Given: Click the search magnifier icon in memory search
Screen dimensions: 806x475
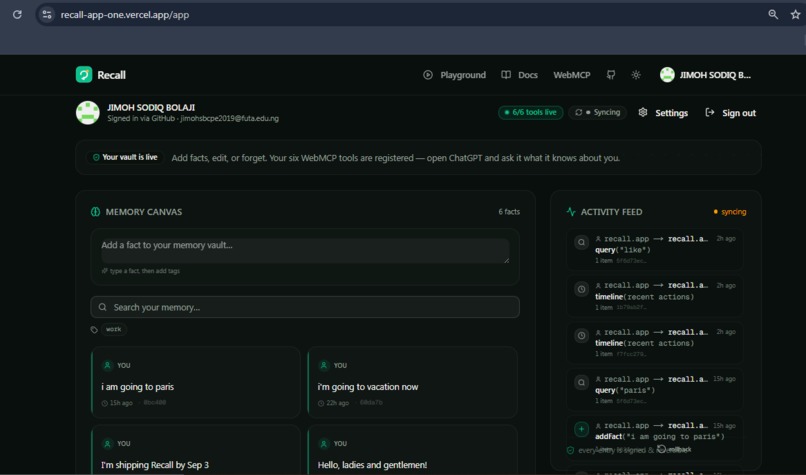Looking at the screenshot, I should [x=103, y=307].
